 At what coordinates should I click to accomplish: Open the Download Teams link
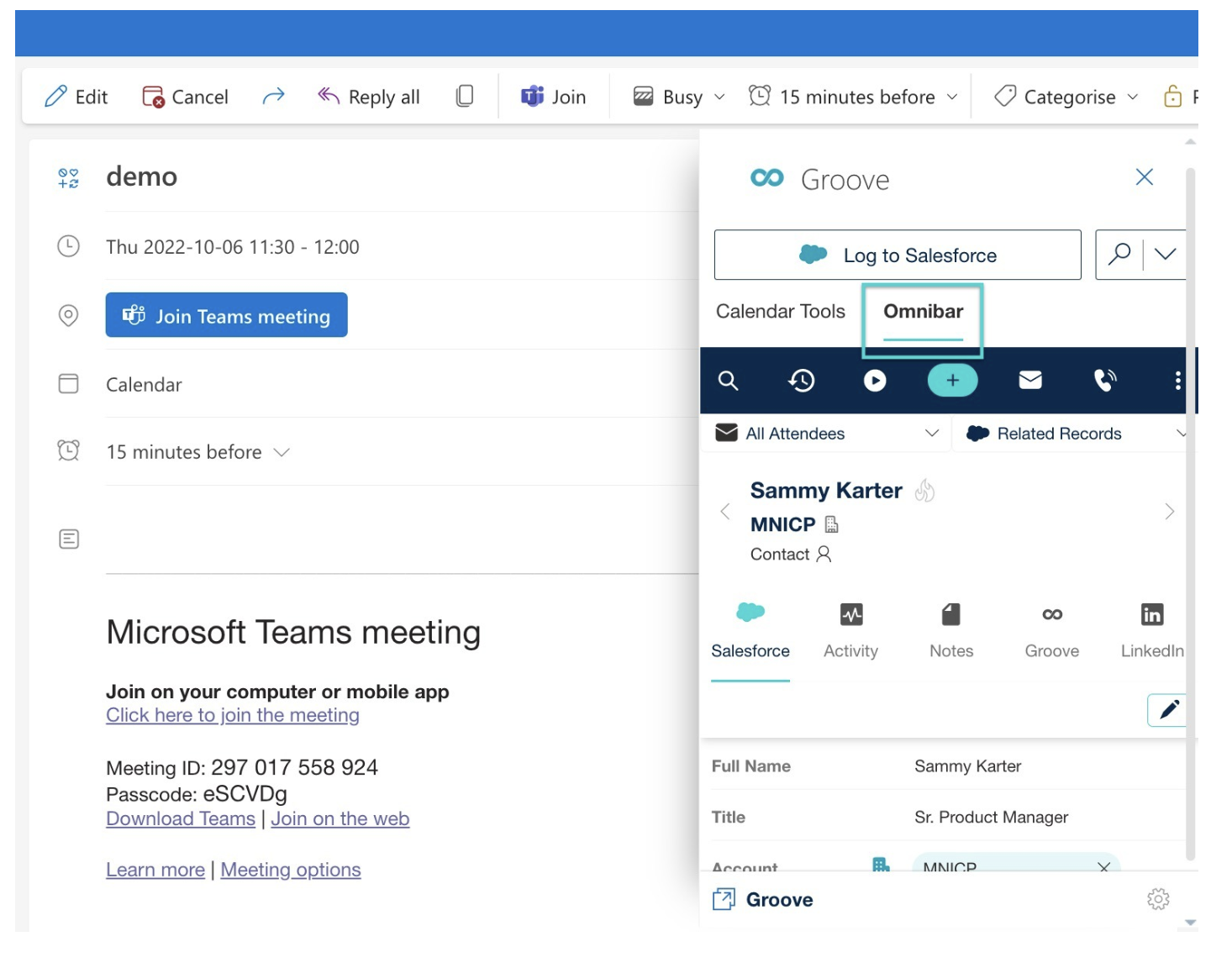pos(181,818)
